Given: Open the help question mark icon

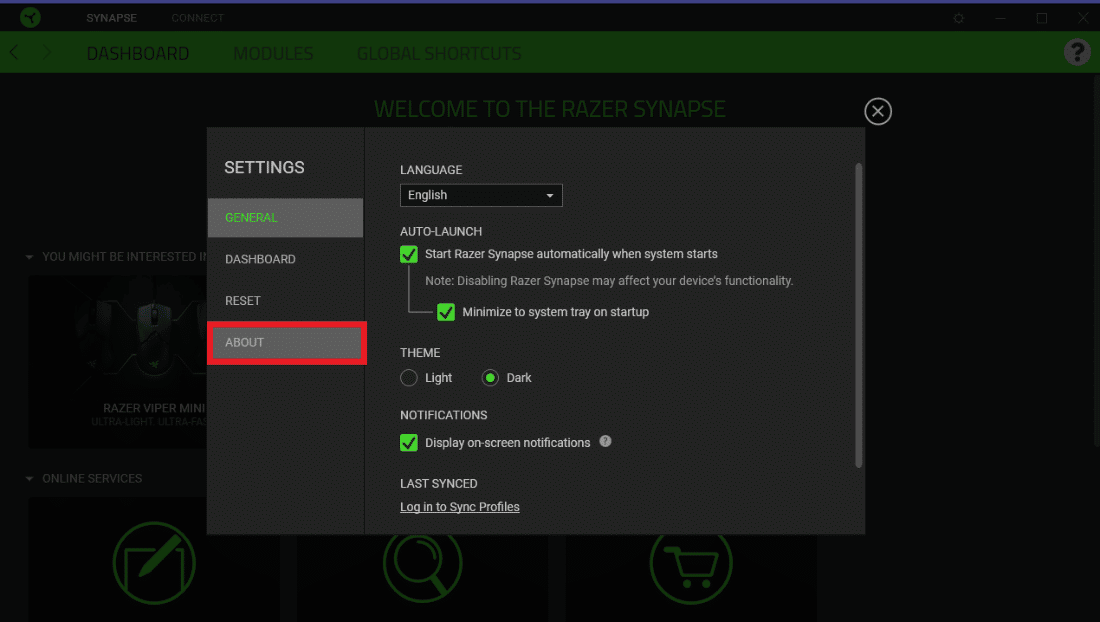Looking at the screenshot, I should point(1077,52).
